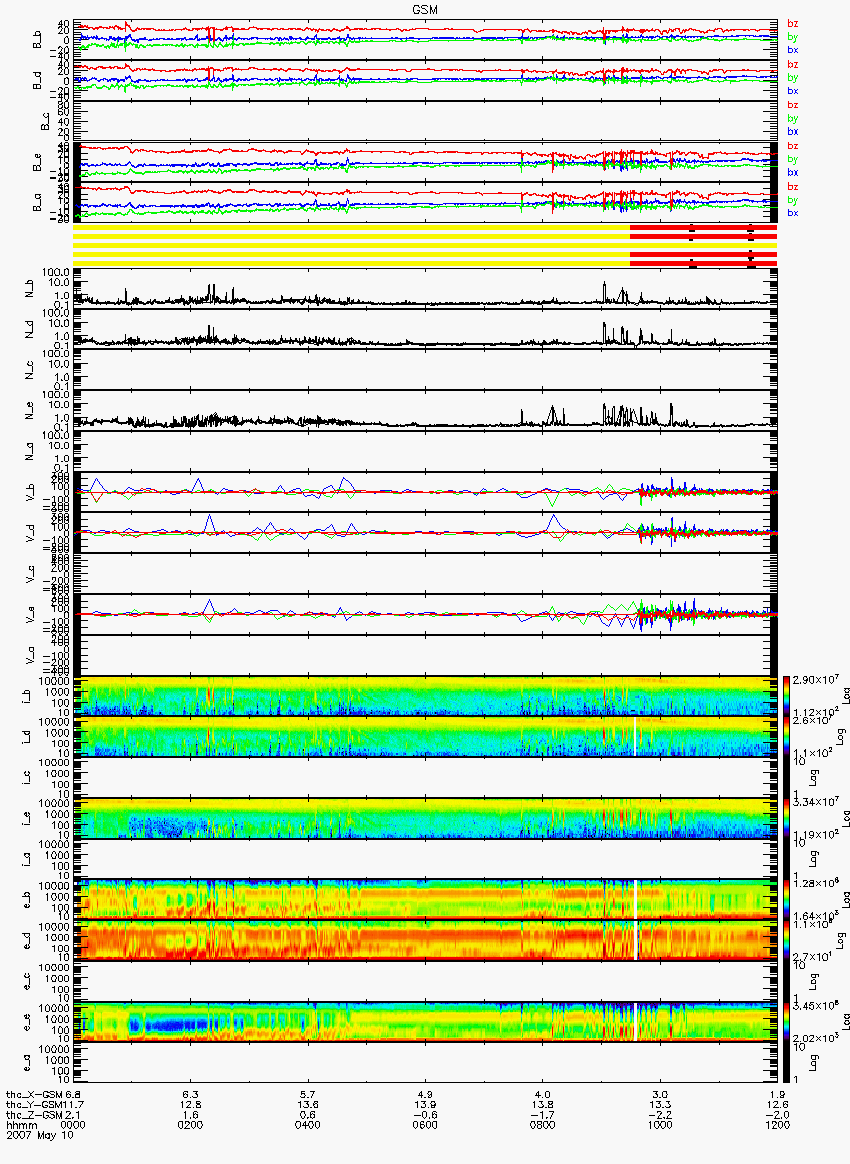Click the thc_X-GSM row label
The height and width of the screenshot is (1164, 850).
point(34,1095)
